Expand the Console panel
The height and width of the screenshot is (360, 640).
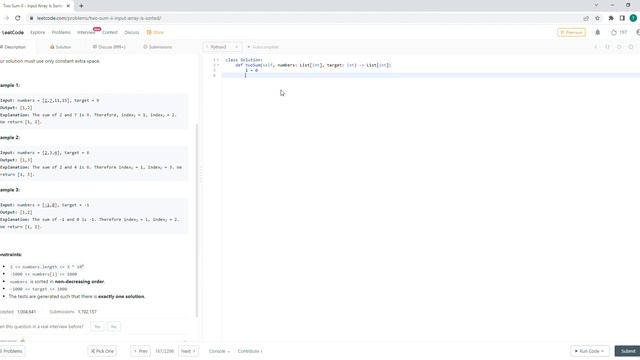click(x=219, y=351)
